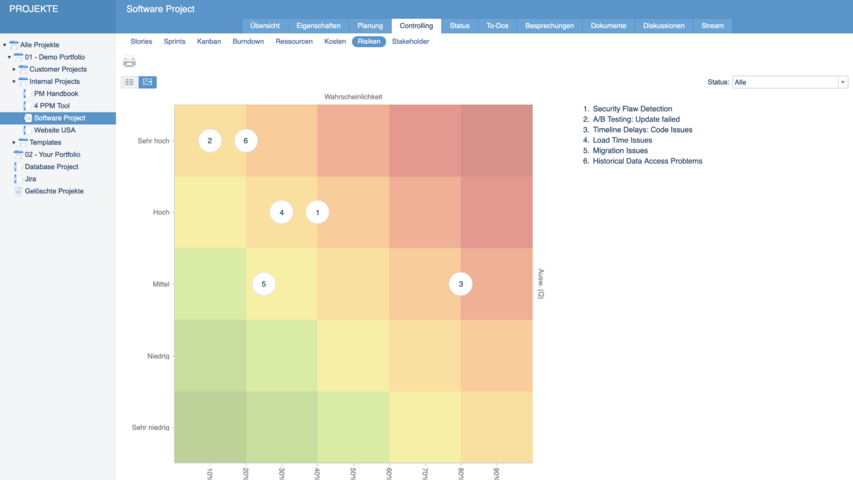Switch to list view toggle
This screenshot has width=853, height=480.
(129, 82)
